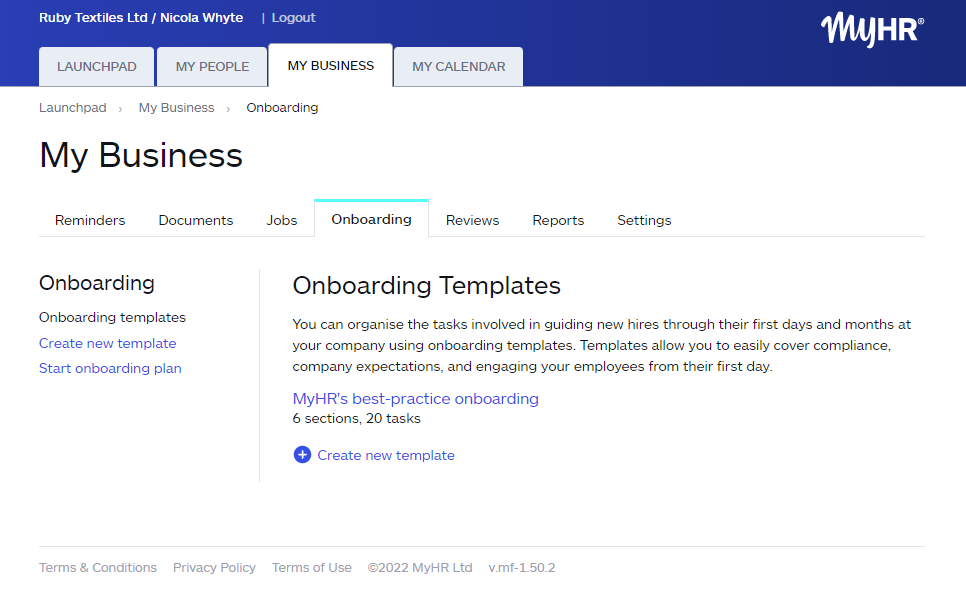Viewport: 966px width, 603px height.
Task: Switch to the Jobs sub-tab
Action: click(282, 220)
